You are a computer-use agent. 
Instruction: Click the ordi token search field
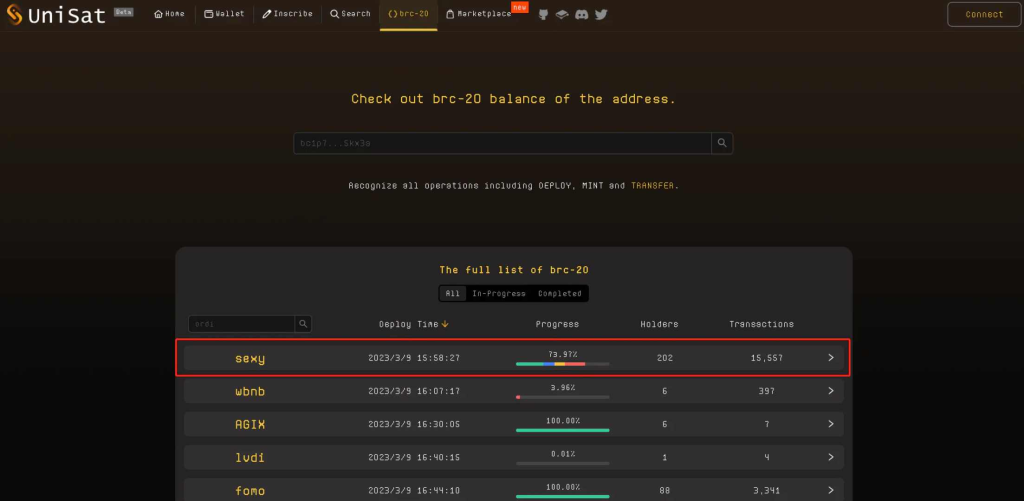242,324
